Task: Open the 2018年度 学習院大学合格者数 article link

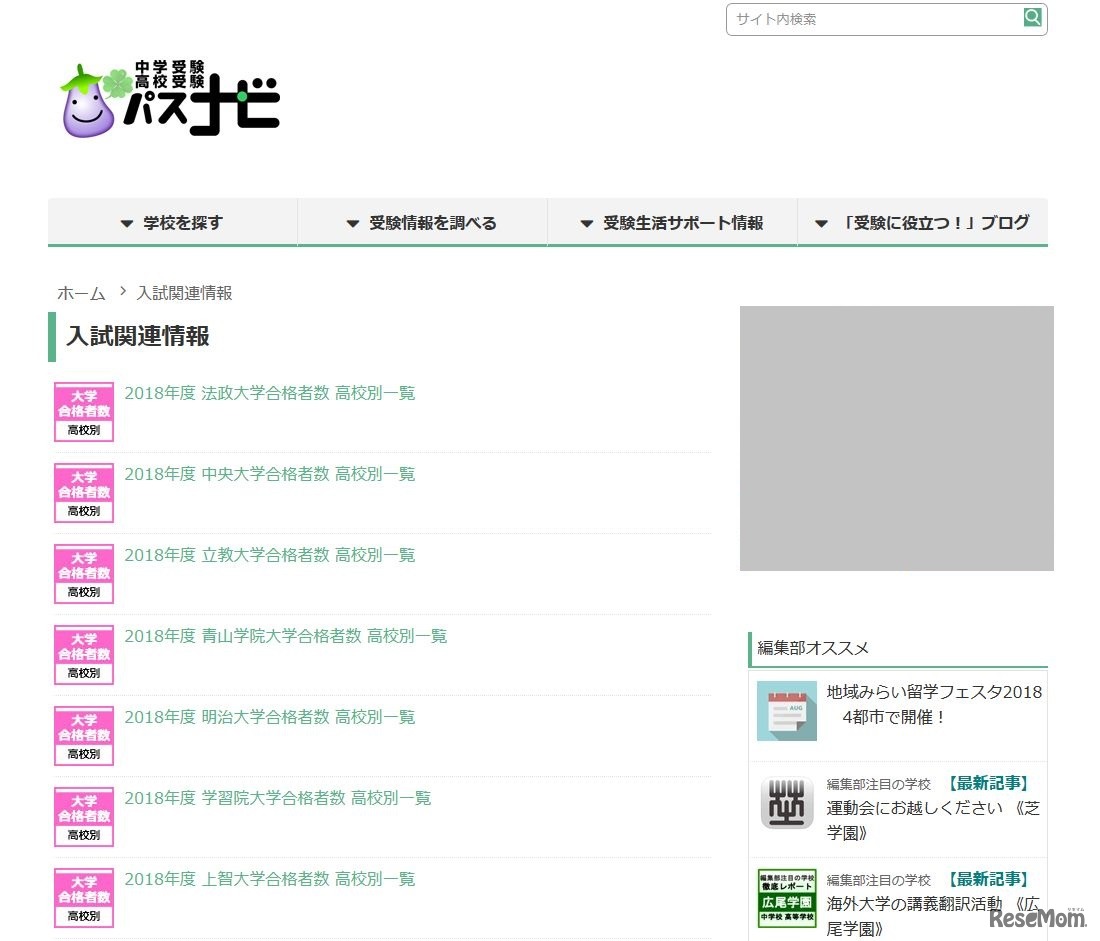Action: pyautogui.click(x=276, y=797)
